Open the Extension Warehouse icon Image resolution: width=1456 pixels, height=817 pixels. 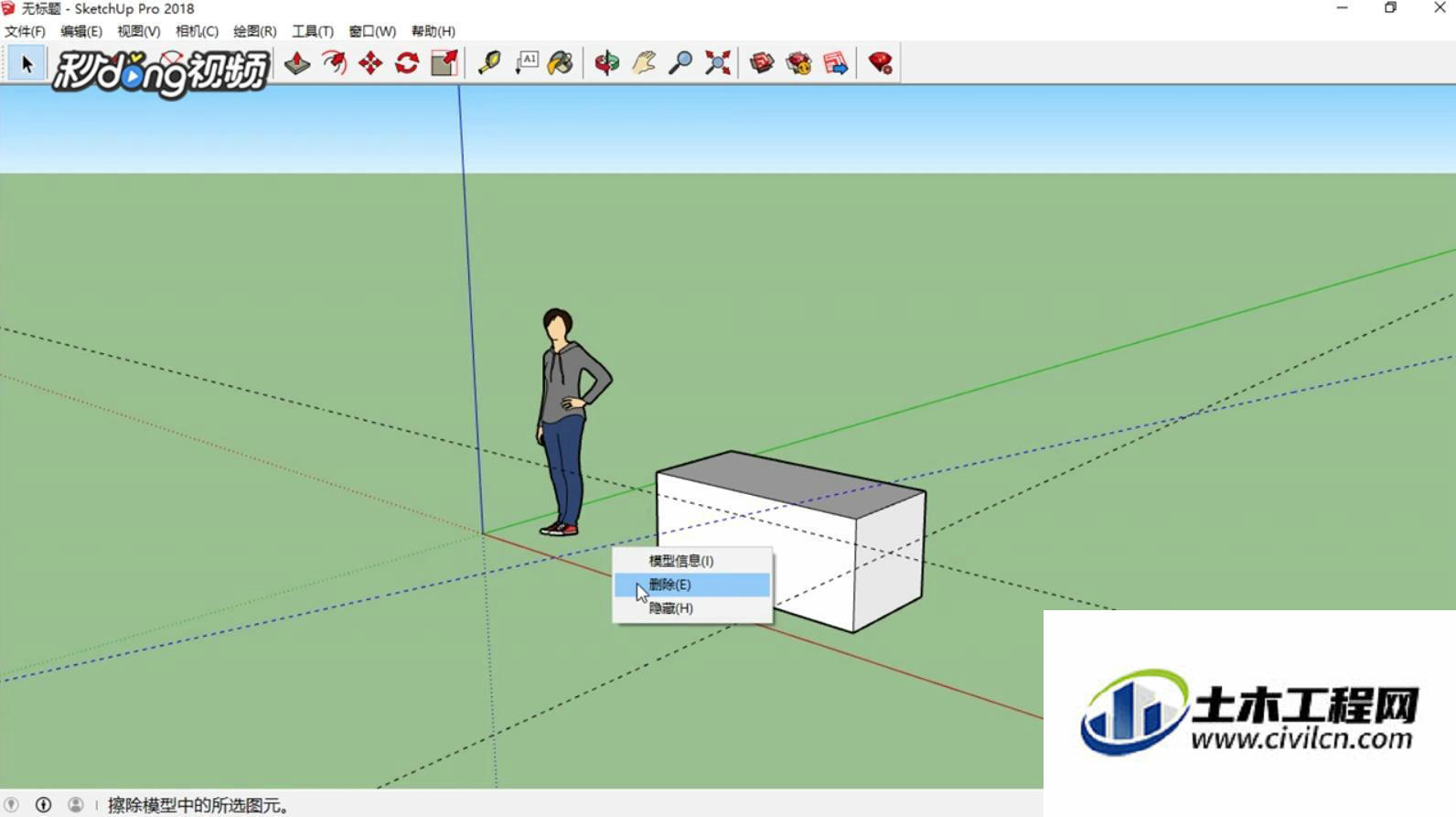798,63
